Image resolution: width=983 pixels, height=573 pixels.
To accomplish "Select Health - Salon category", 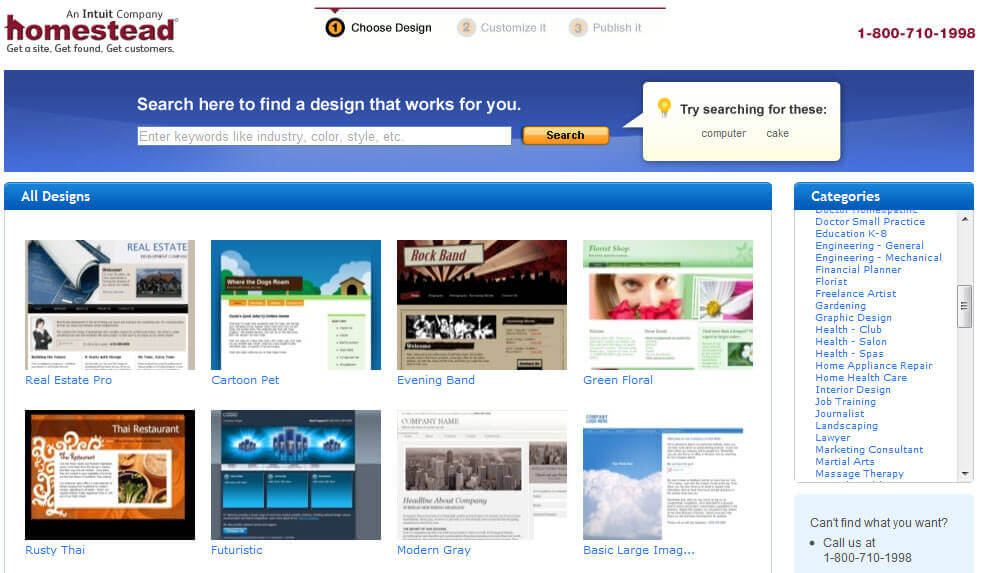I will pos(851,342).
